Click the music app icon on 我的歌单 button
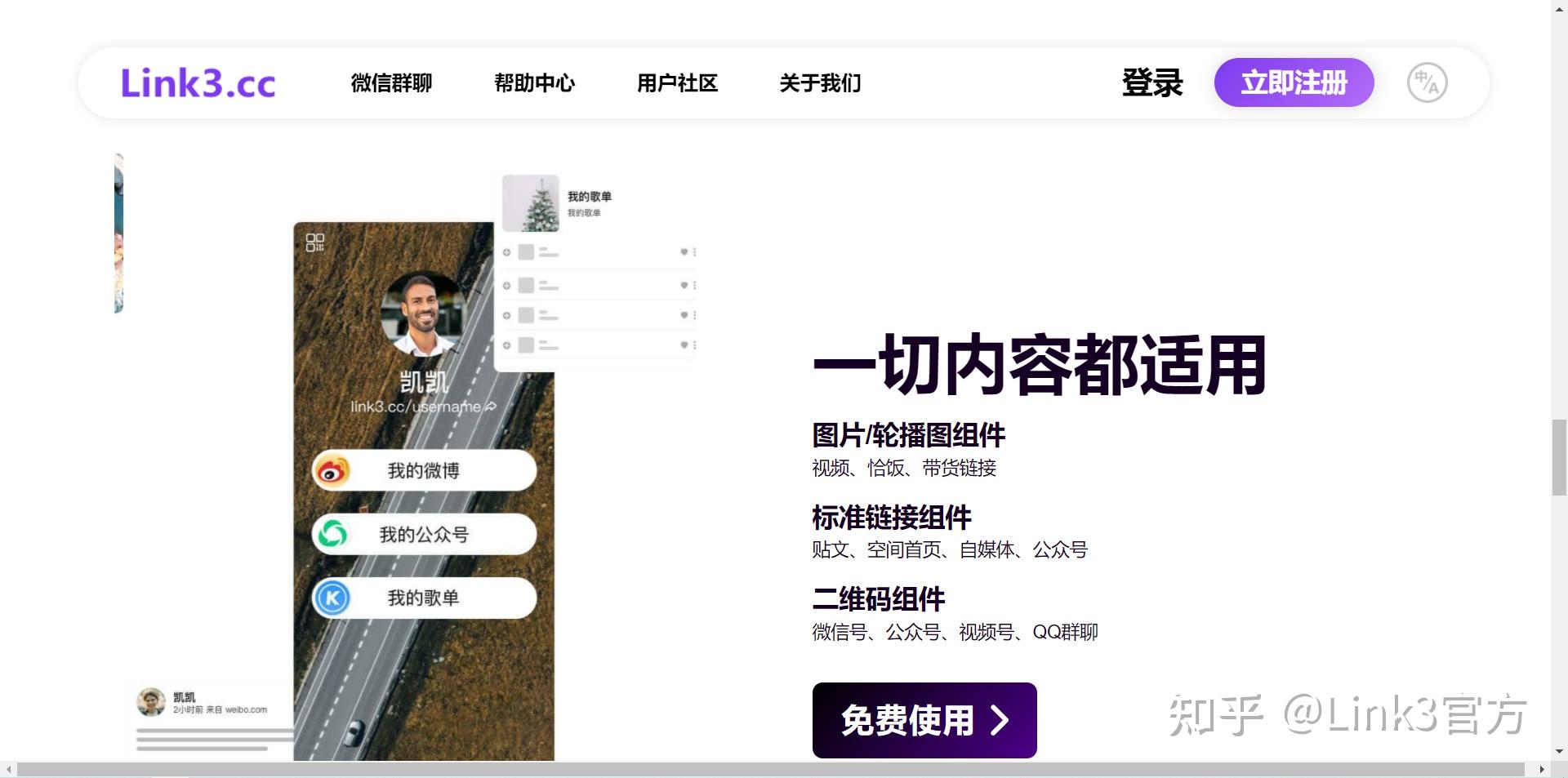1568x778 pixels. 332,597
